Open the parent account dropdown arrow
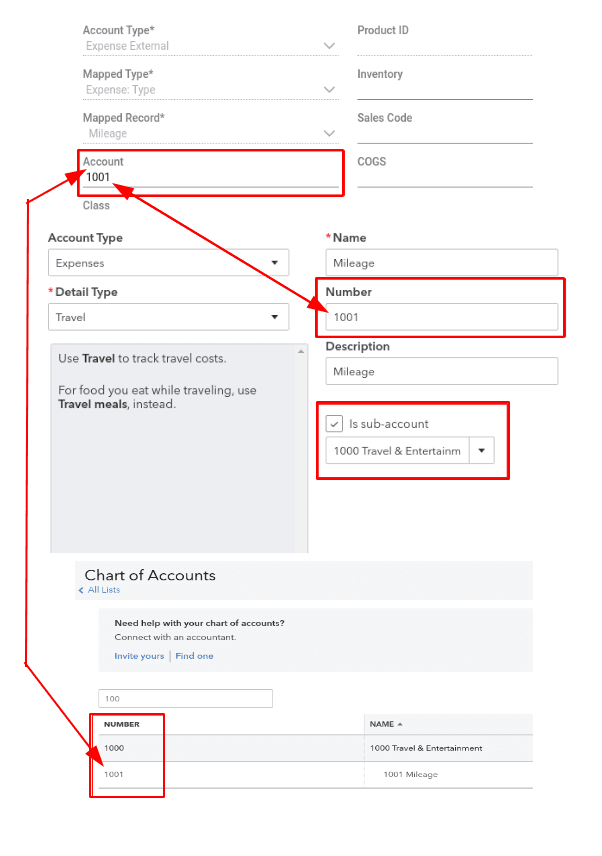 tap(481, 451)
